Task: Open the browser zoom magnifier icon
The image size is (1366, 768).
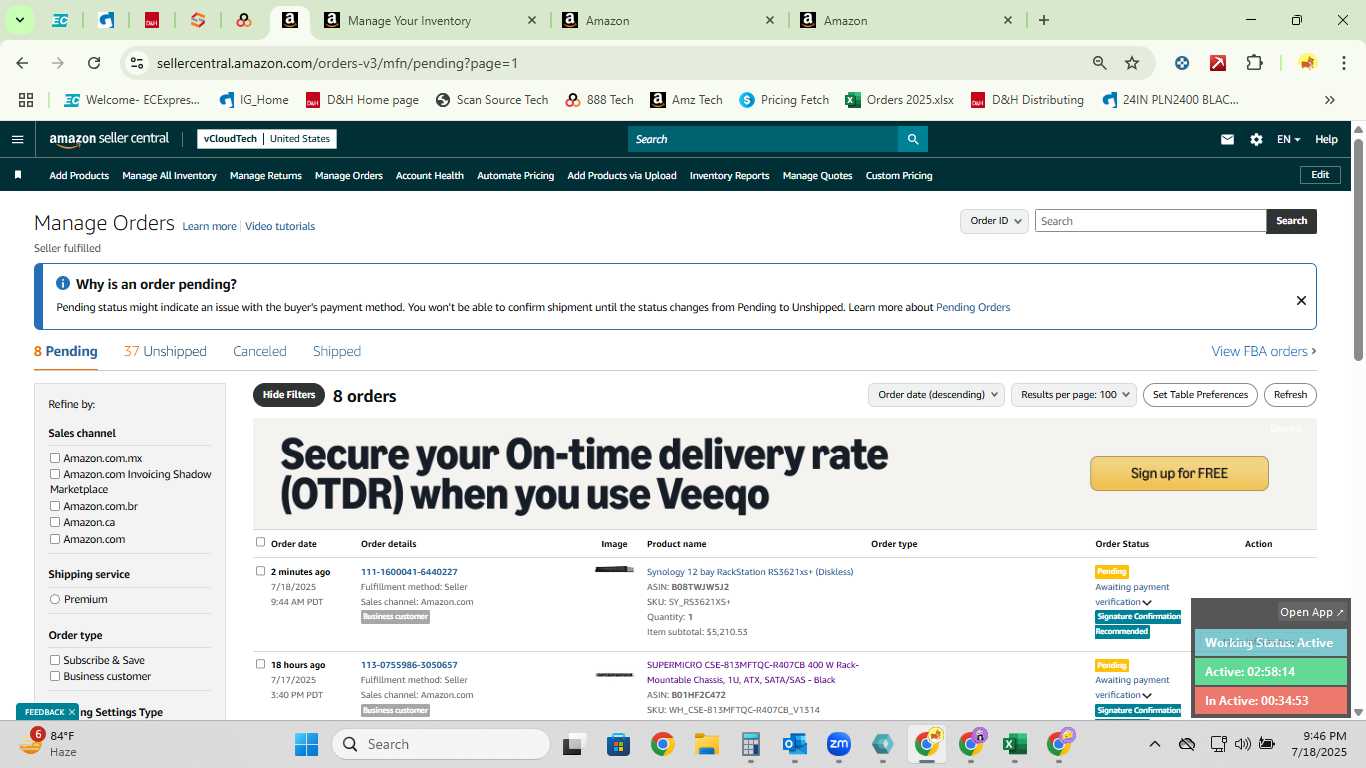Action: click(x=1100, y=63)
